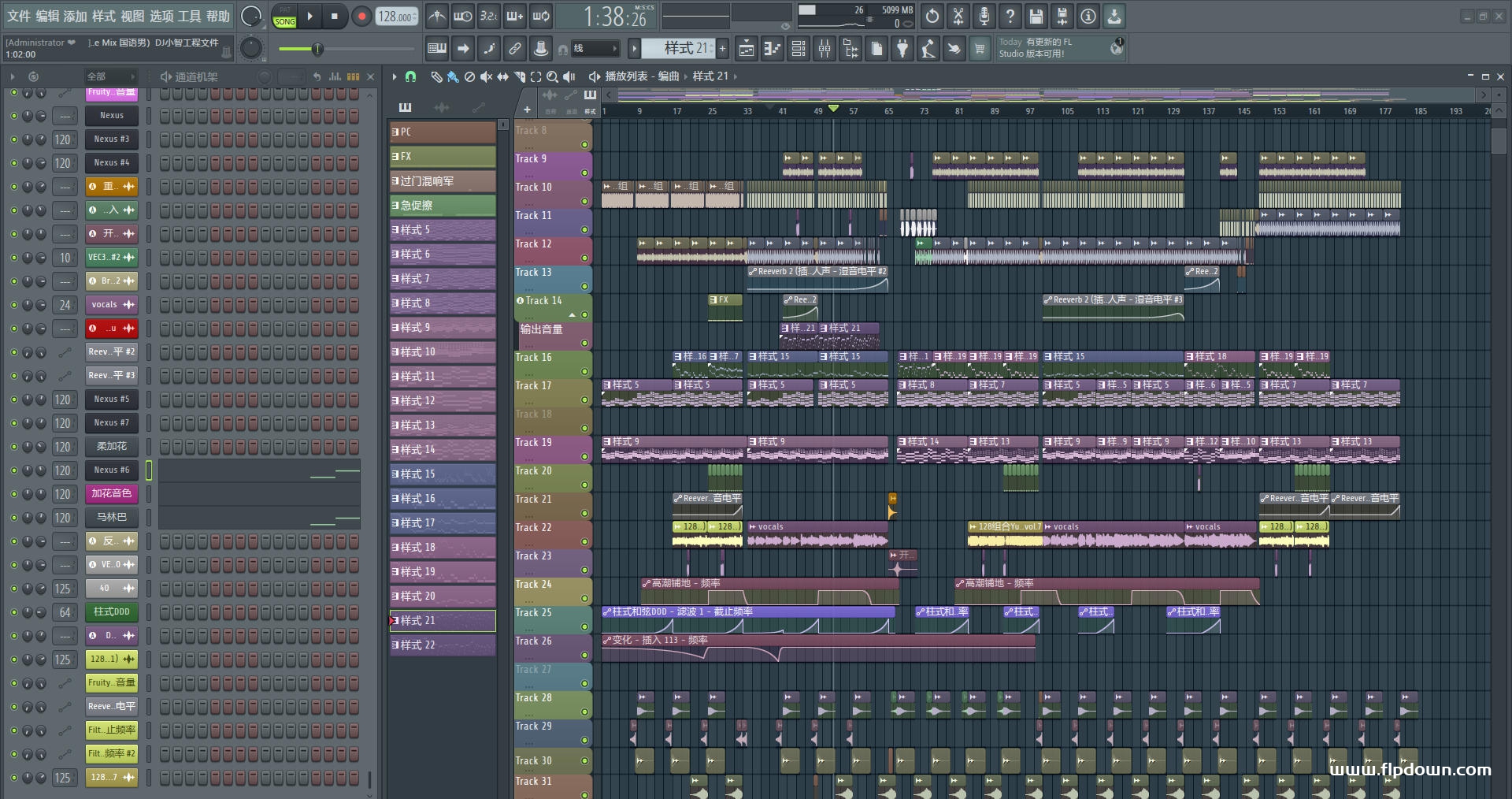Select the paint brush tool in playlist

(x=453, y=76)
